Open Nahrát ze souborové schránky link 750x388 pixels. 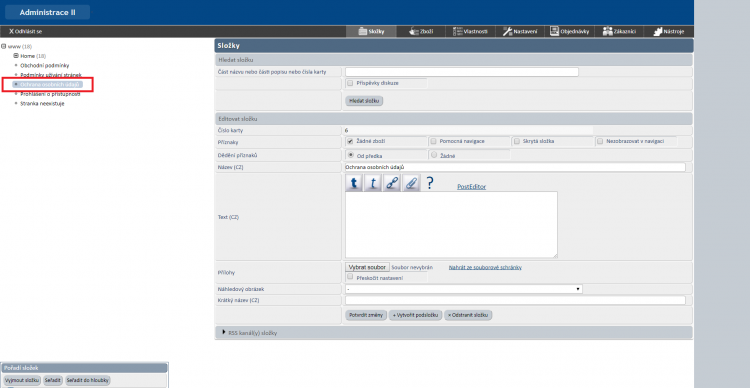click(x=485, y=267)
